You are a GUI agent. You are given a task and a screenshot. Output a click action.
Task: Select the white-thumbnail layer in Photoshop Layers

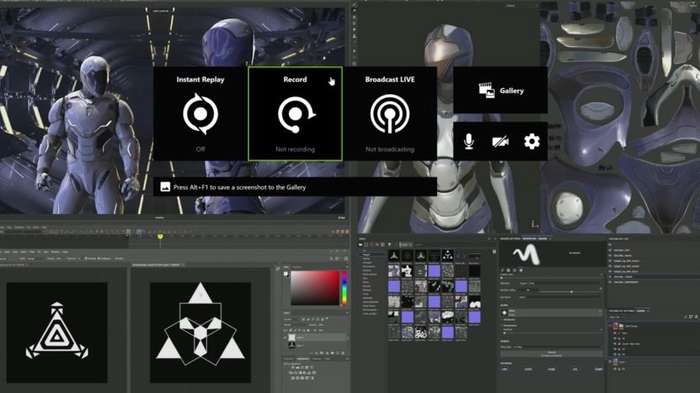(316, 338)
